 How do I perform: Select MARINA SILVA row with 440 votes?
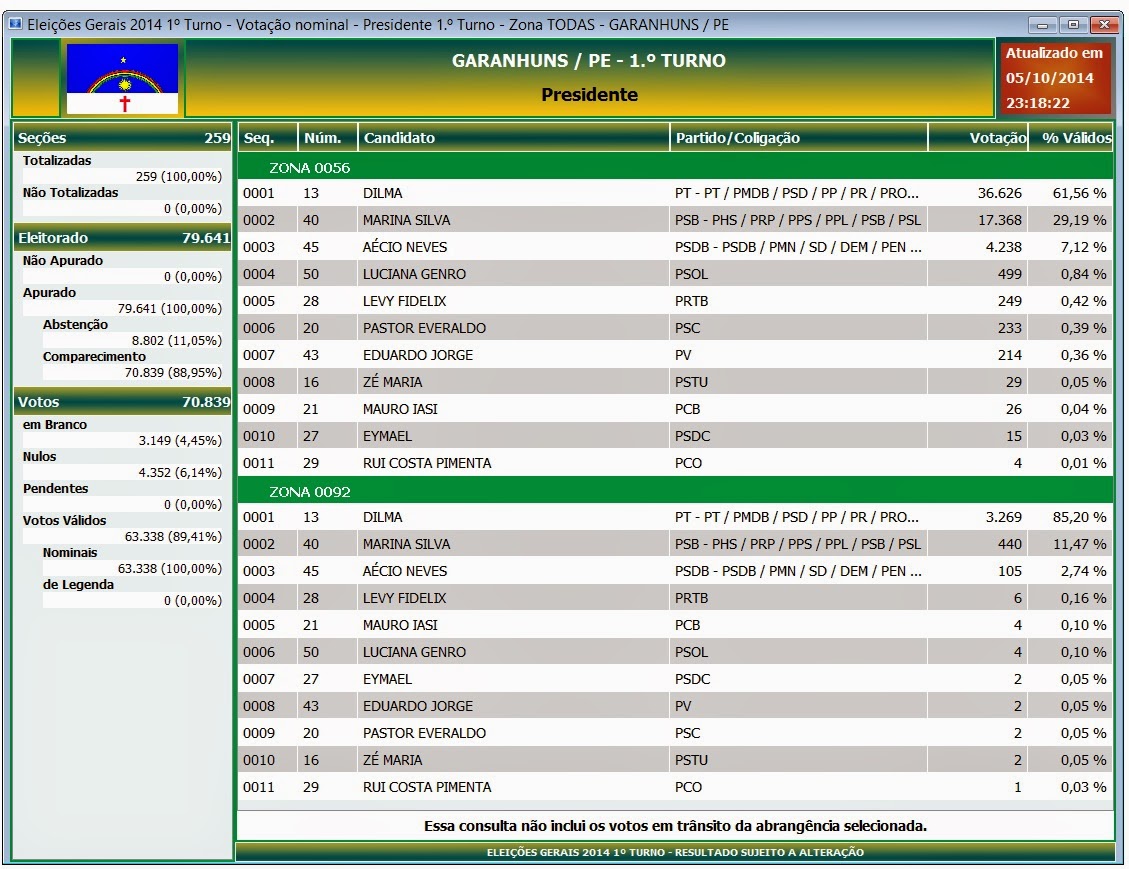675,544
